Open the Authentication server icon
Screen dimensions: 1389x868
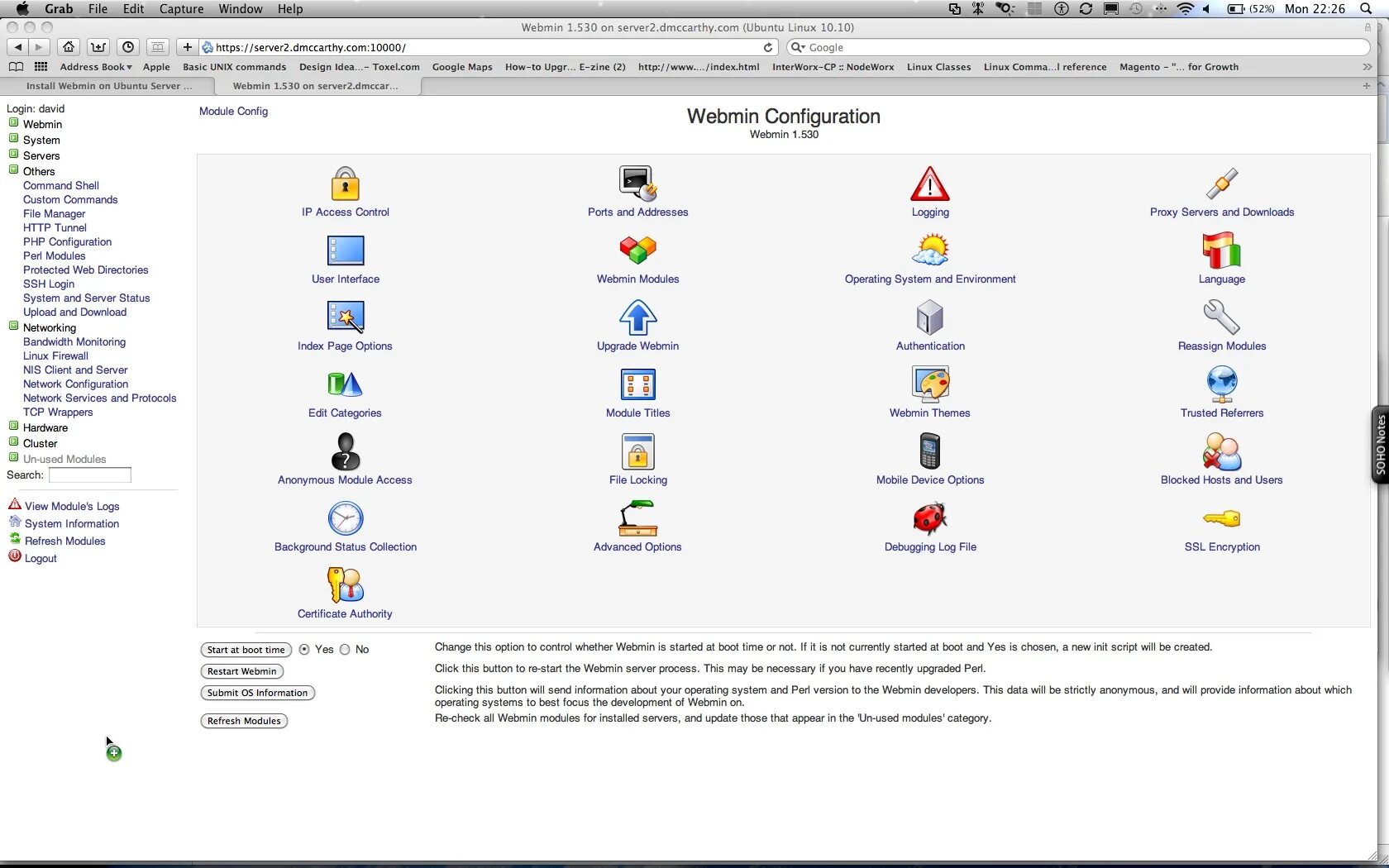pyautogui.click(x=930, y=317)
